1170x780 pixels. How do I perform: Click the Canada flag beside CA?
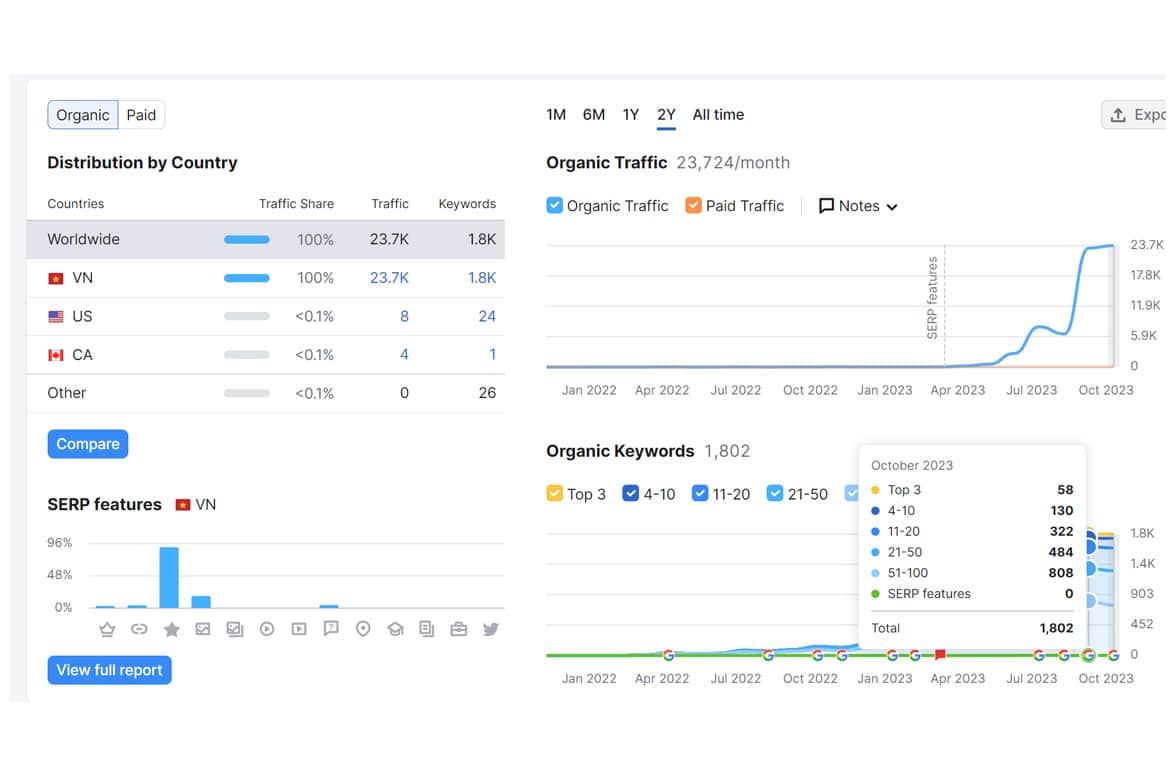click(x=56, y=355)
